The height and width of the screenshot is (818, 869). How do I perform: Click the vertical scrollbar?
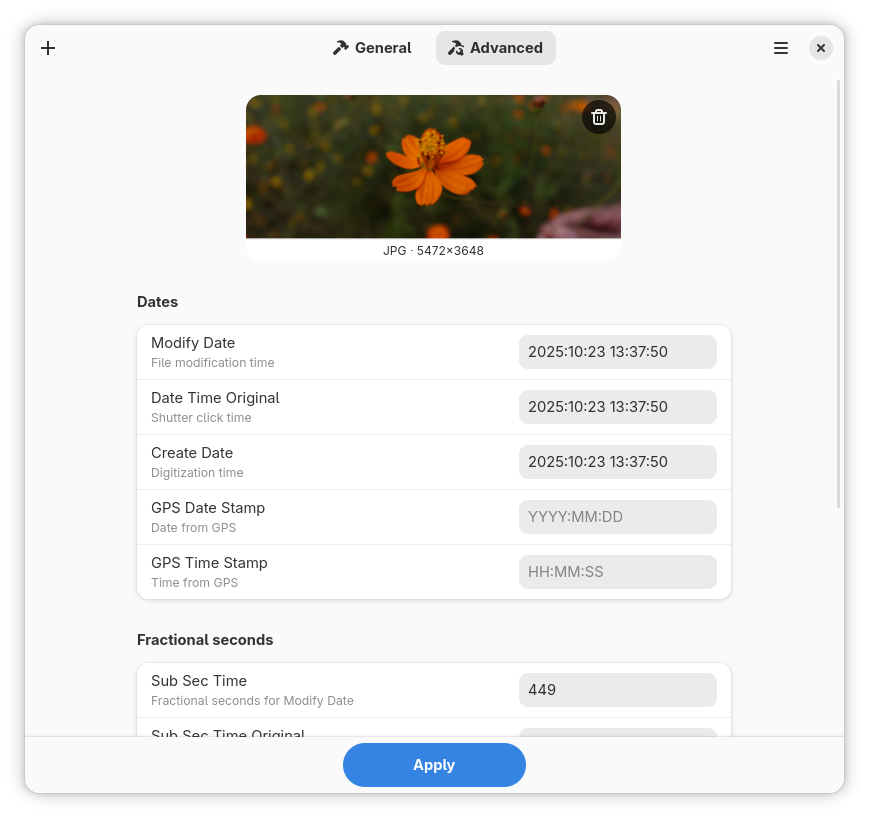(x=839, y=294)
